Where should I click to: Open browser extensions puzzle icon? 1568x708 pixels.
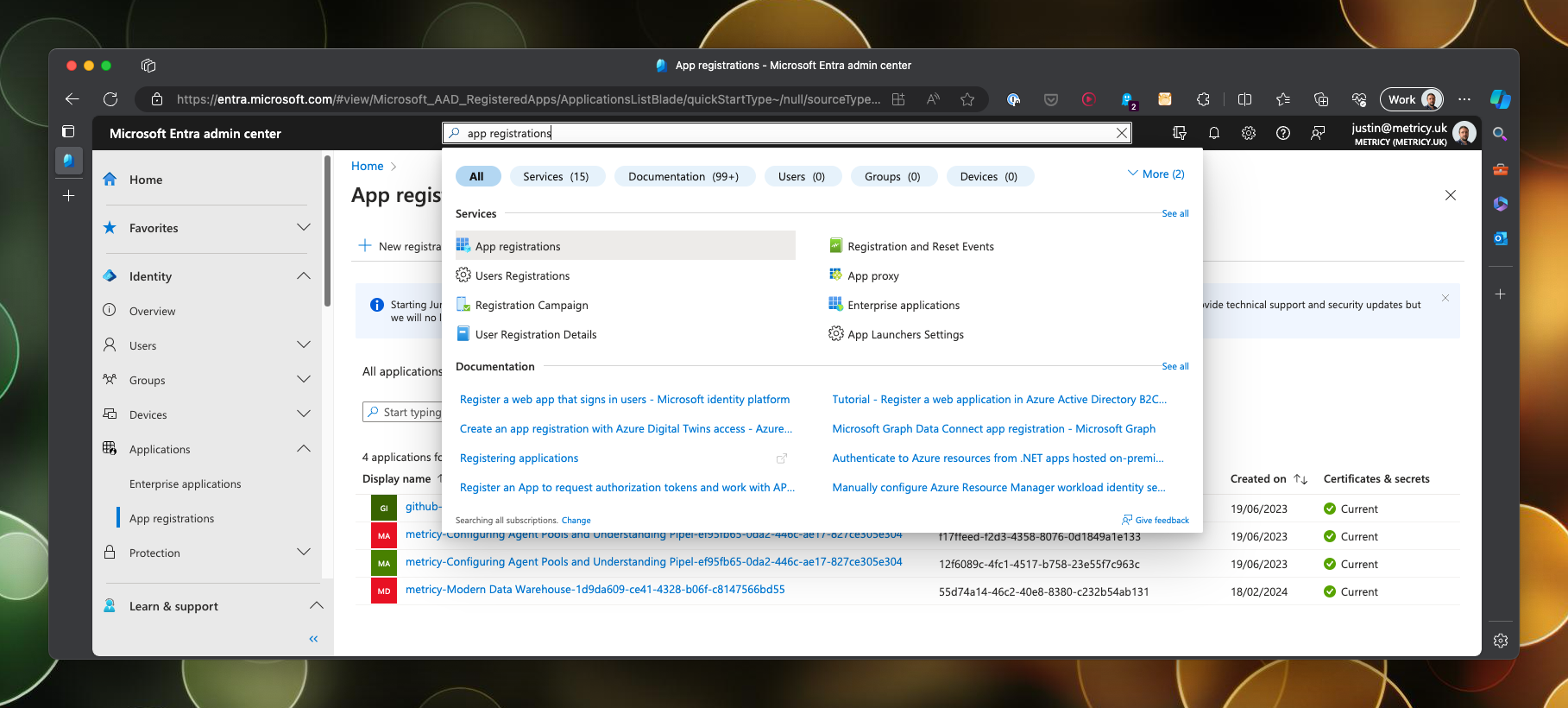pyautogui.click(x=1203, y=99)
